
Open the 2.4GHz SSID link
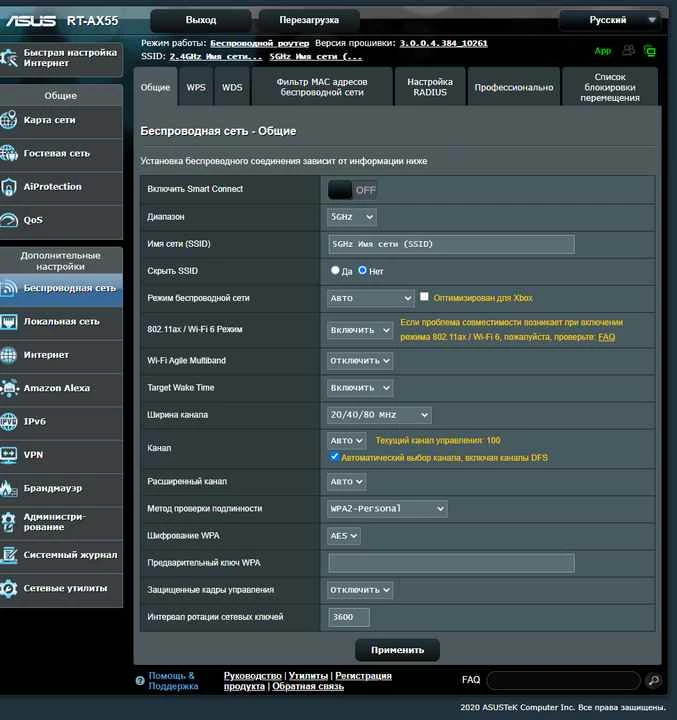pyautogui.click(x=216, y=57)
